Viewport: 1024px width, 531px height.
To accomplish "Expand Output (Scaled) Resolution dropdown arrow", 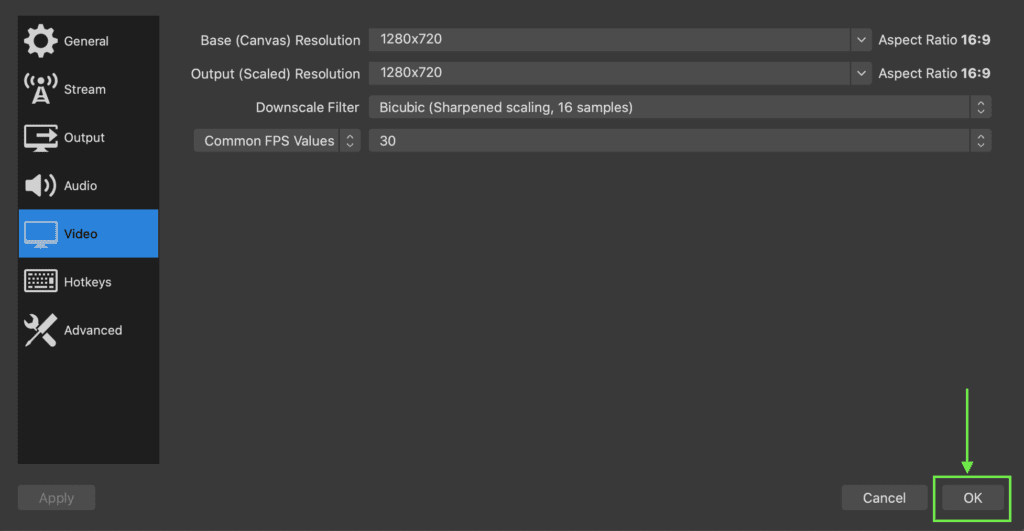I will [x=861, y=73].
